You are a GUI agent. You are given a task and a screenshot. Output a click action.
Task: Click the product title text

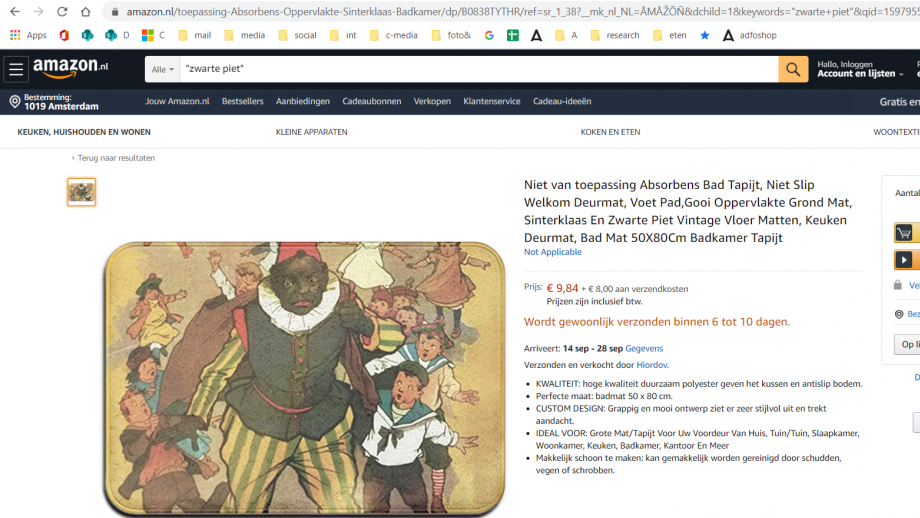pyautogui.click(x=688, y=211)
